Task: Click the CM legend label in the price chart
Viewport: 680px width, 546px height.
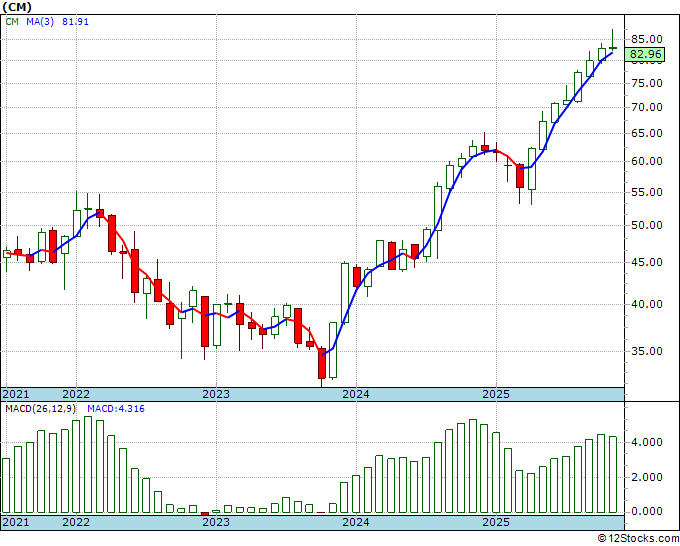Action: coord(12,22)
